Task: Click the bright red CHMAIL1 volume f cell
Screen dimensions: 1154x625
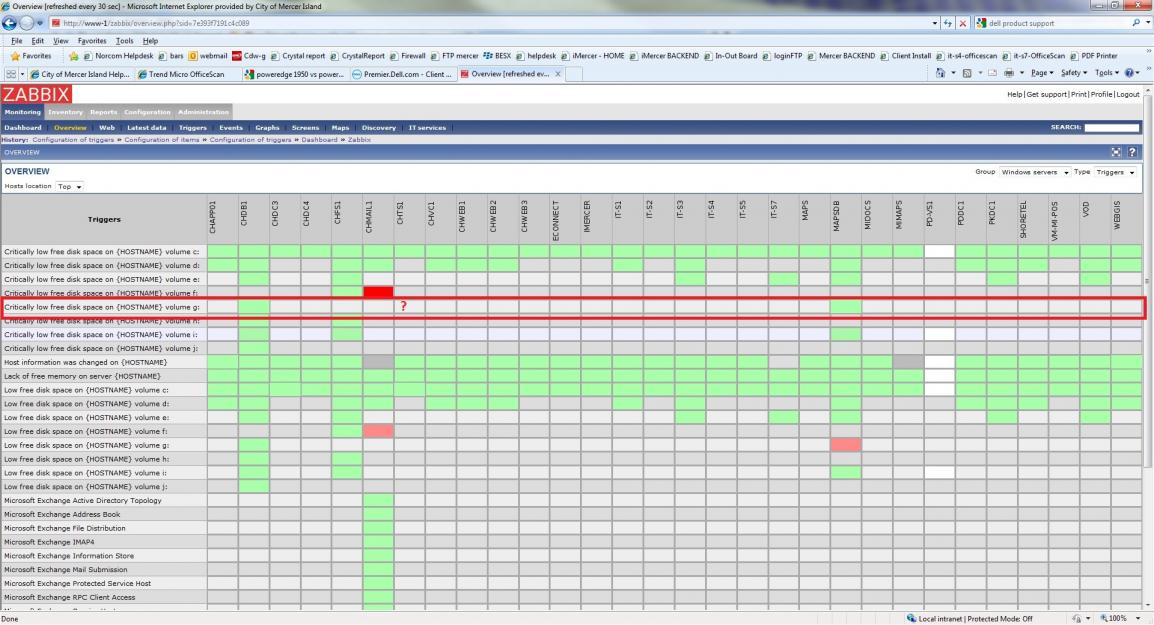Action: click(378, 293)
